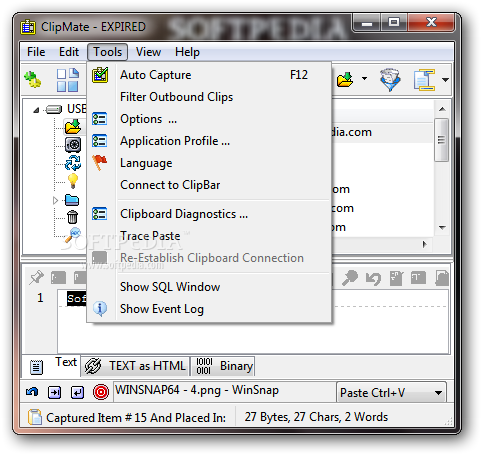Open the Help menu

click(x=187, y=52)
